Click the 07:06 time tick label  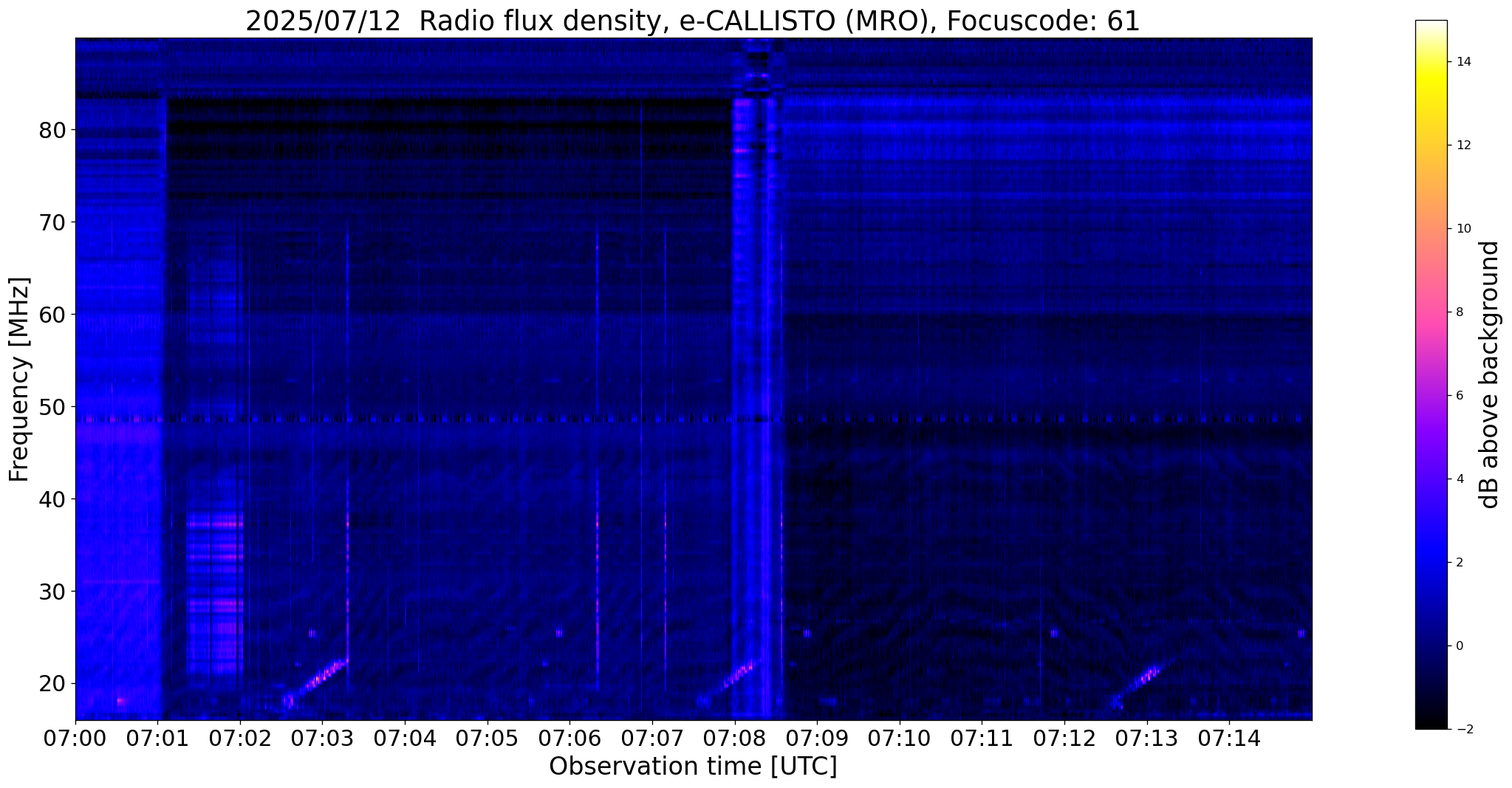(x=570, y=739)
